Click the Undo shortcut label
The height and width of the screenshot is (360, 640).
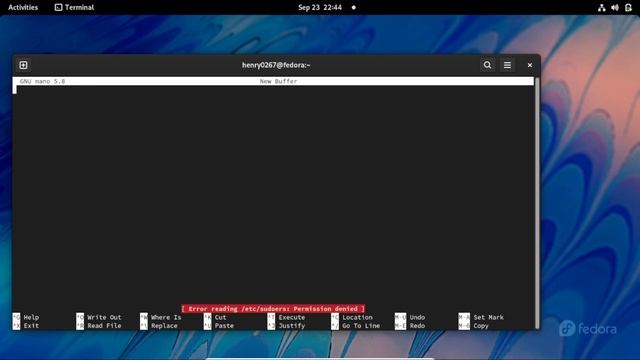pyautogui.click(x=417, y=317)
